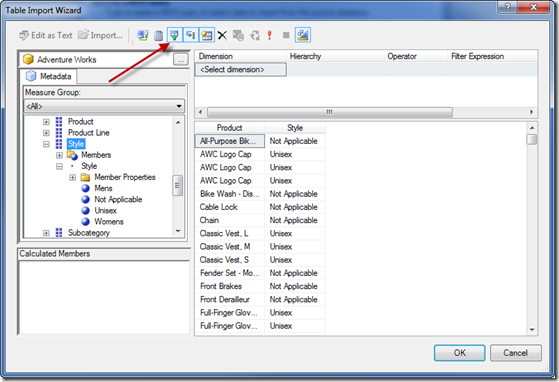The height and width of the screenshot is (382, 559).
Task: Select the Member Properties folder
Action: pos(125,177)
